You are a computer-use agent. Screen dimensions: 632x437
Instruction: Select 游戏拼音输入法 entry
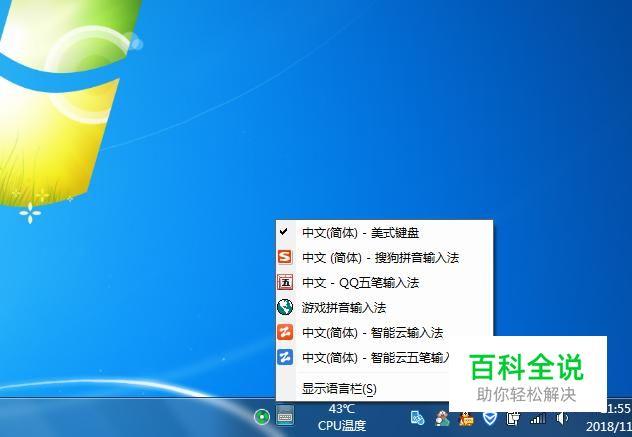click(x=384, y=308)
